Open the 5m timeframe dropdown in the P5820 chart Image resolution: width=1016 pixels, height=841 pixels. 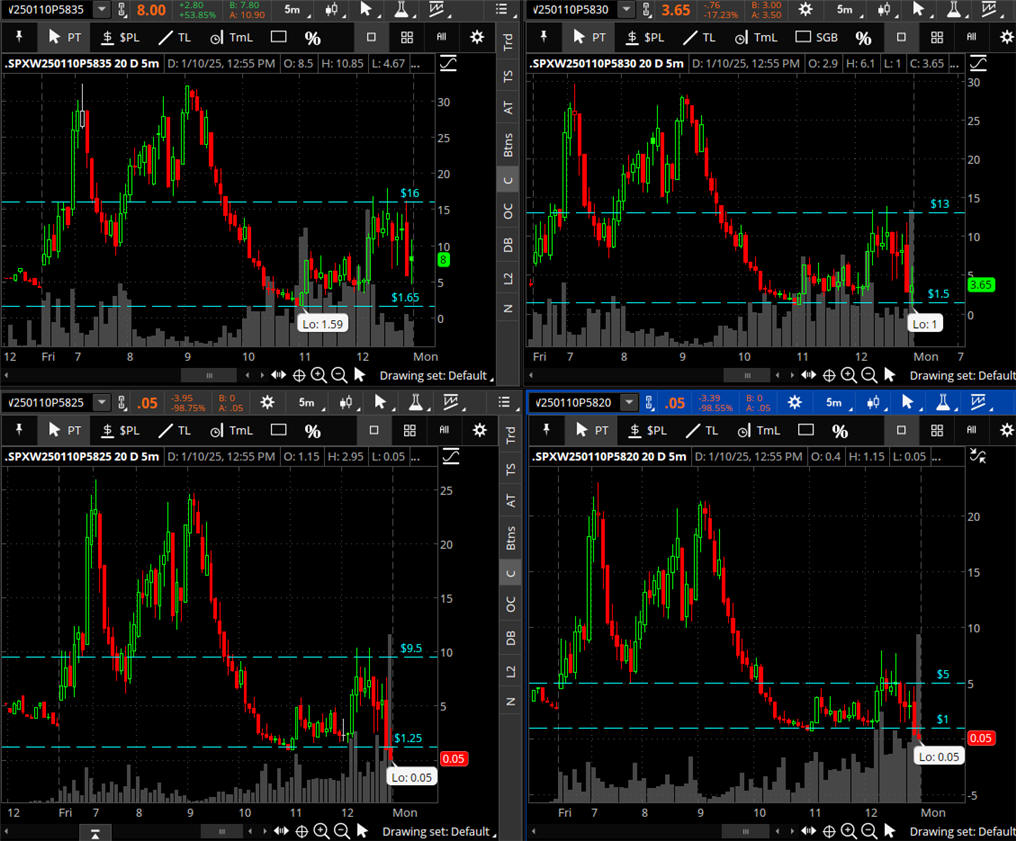(833, 402)
